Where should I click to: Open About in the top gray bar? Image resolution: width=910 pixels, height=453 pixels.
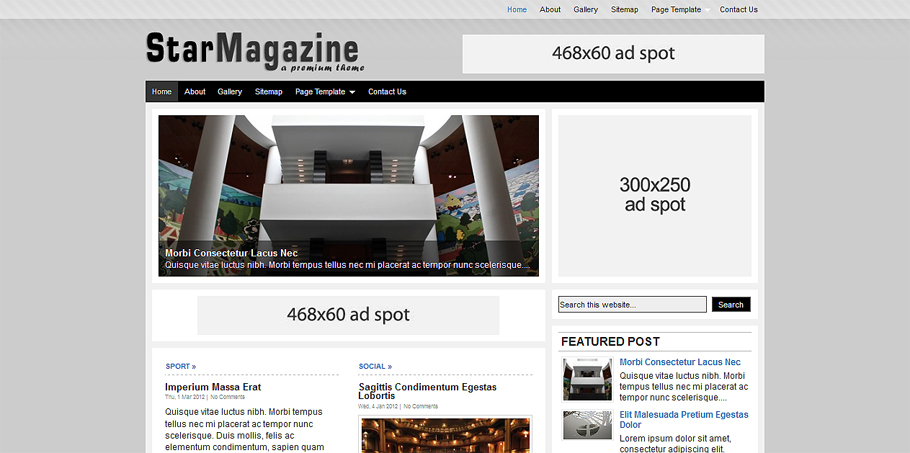coord(550,9)
